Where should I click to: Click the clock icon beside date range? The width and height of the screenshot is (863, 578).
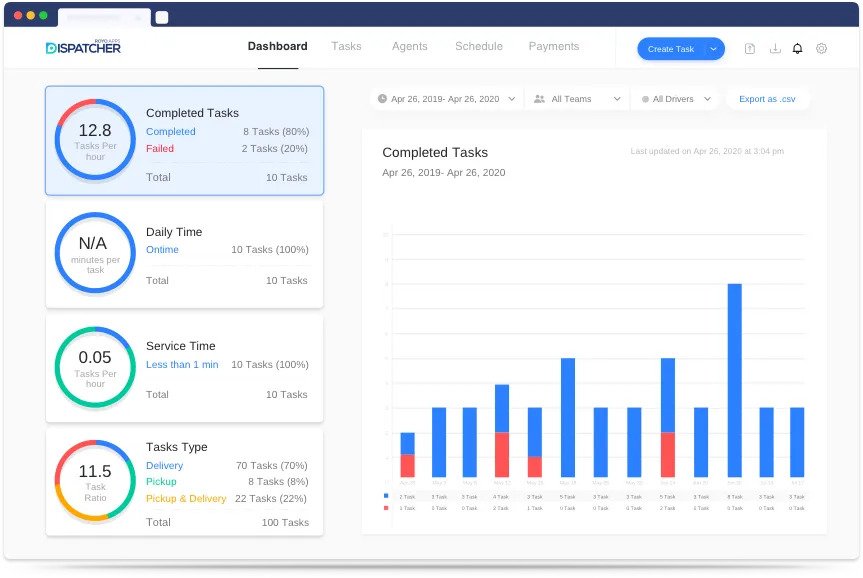(382, 99)
